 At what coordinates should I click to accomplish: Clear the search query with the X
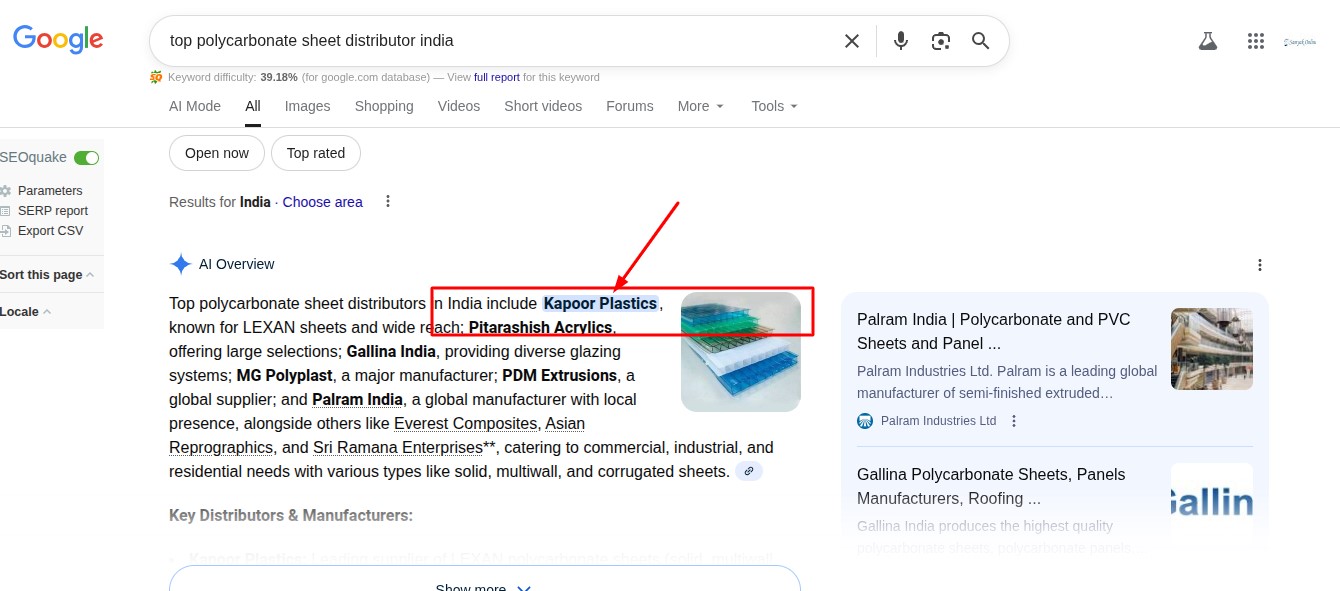click(x=852, y=41)
